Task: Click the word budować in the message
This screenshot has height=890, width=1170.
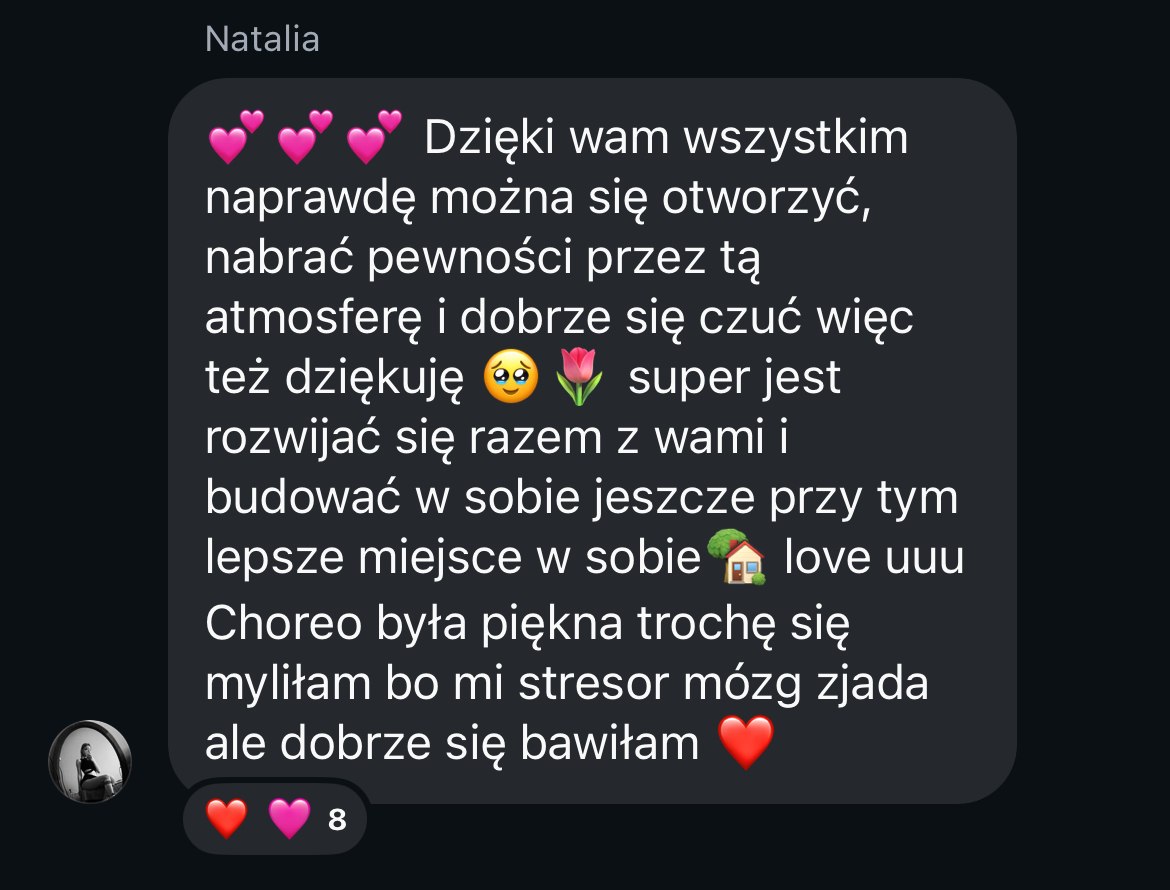Action: (304, 497)
